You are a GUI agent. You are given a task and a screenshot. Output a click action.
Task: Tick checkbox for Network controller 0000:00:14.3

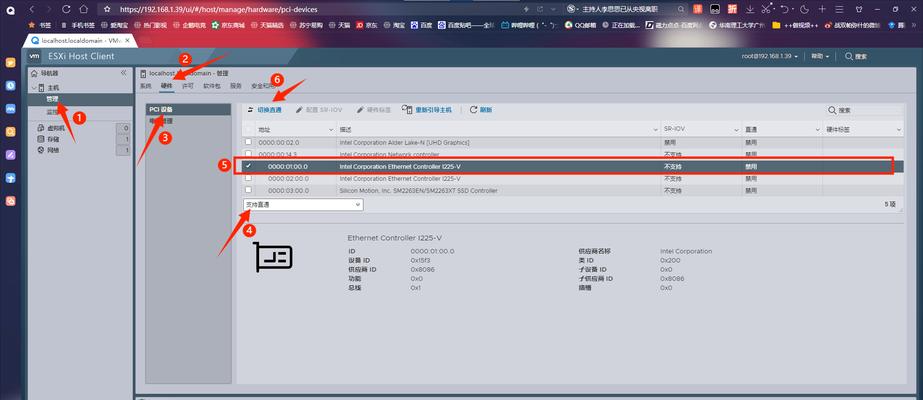248,154
